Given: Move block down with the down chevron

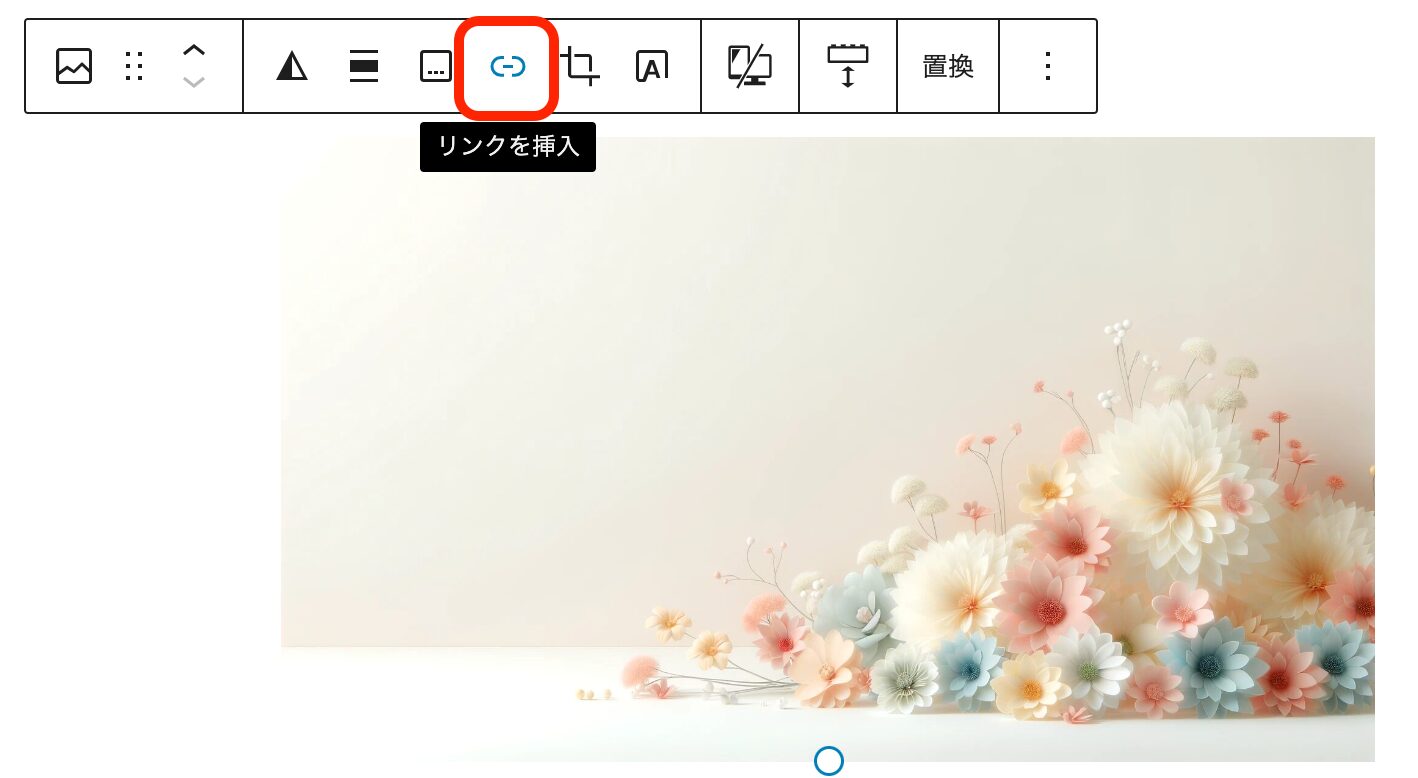Looking at the screenshot, I should pos(194,82).
